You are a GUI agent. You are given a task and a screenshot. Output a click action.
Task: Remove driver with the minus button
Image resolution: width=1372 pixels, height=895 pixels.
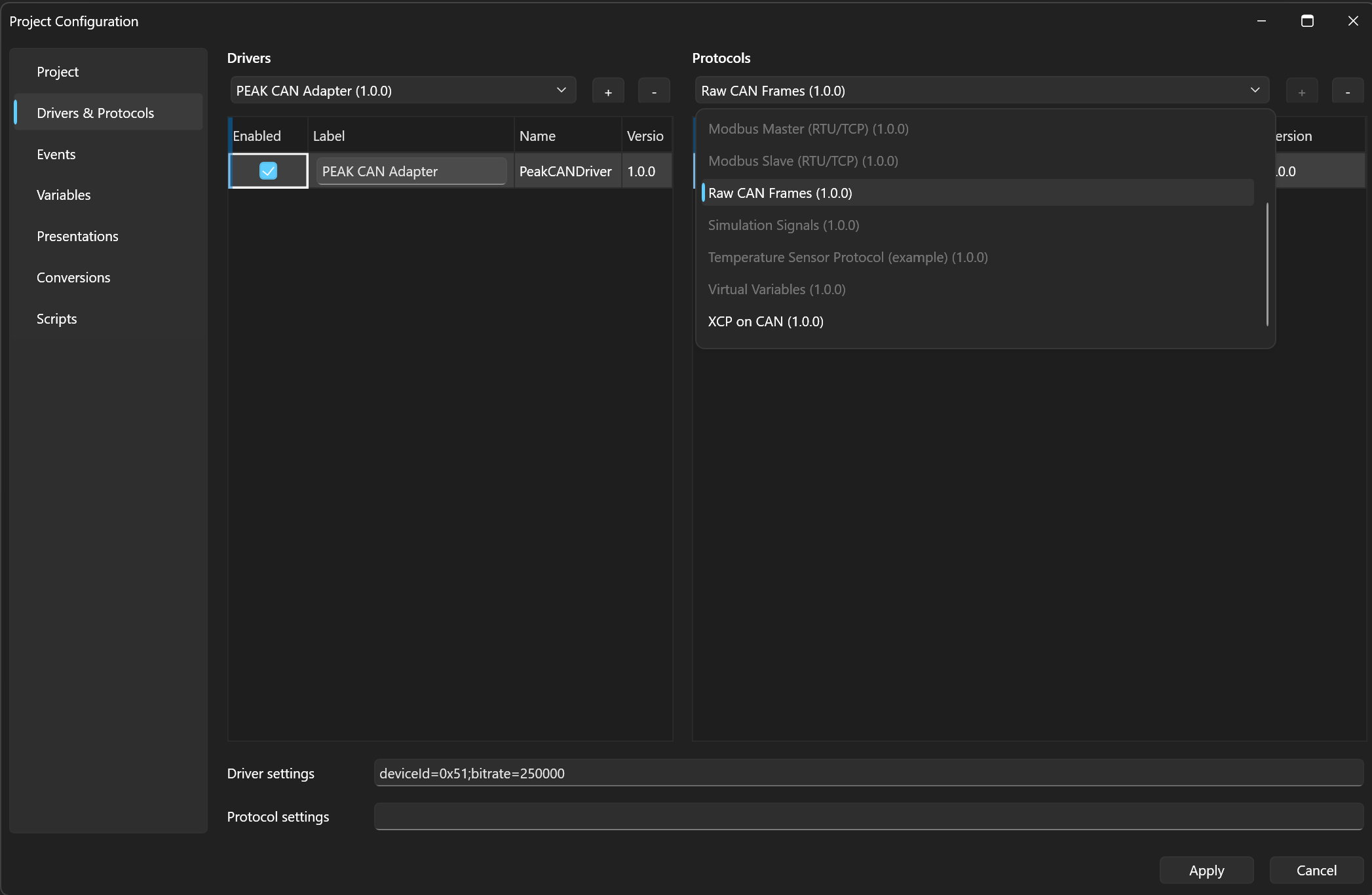pos(654,92)
